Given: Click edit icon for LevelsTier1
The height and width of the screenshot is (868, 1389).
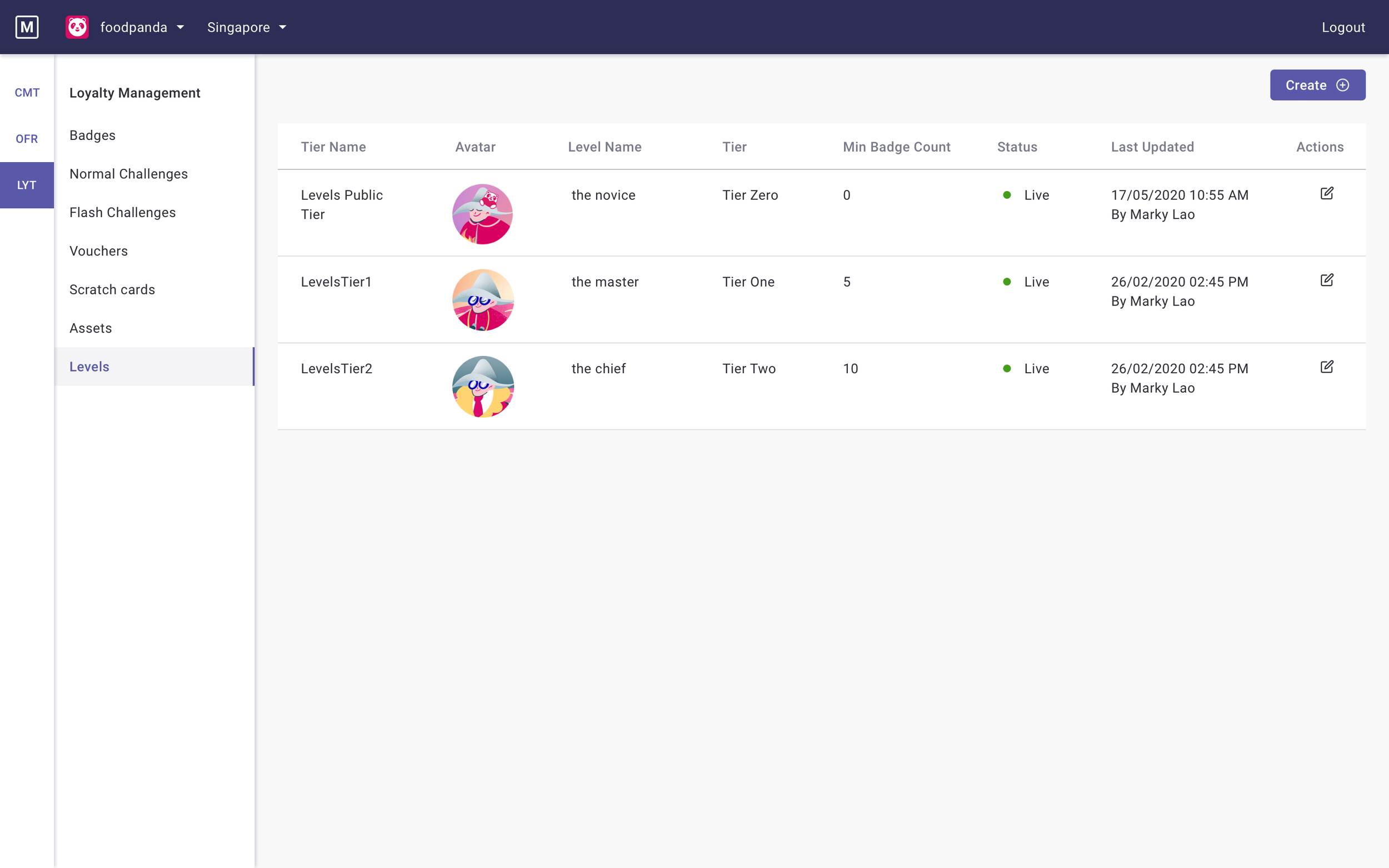Looking at the screenshot, I should click(x=1326, y=280).
